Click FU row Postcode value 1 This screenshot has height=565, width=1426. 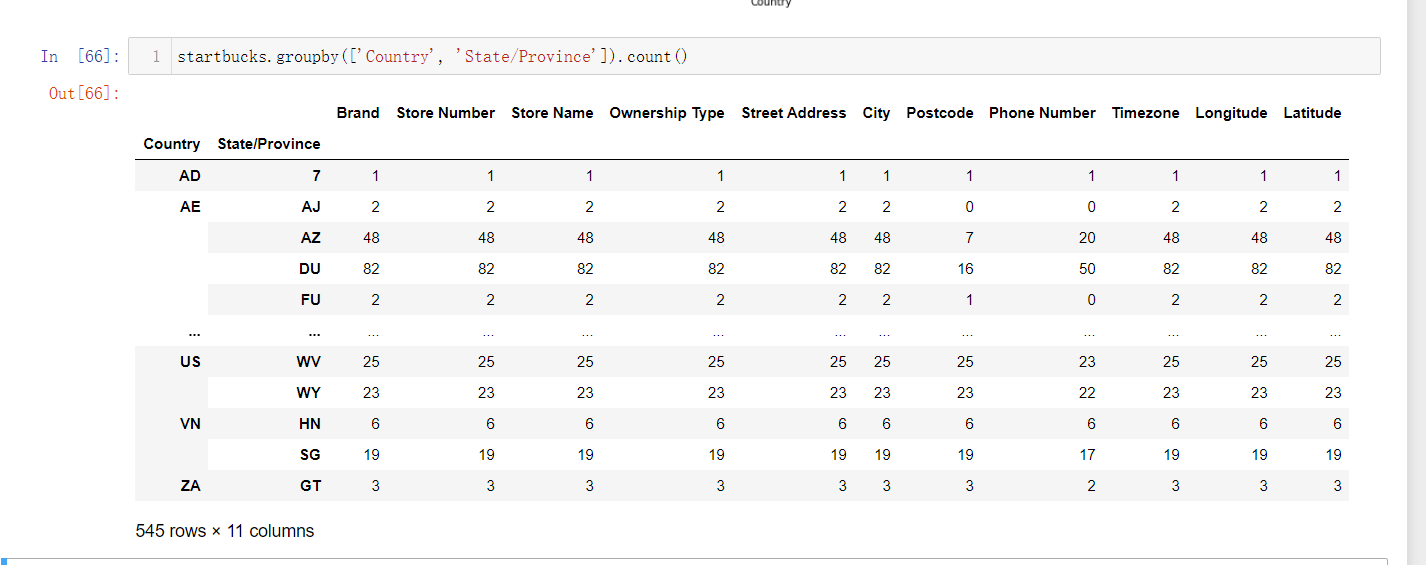[x=969, y=300]
